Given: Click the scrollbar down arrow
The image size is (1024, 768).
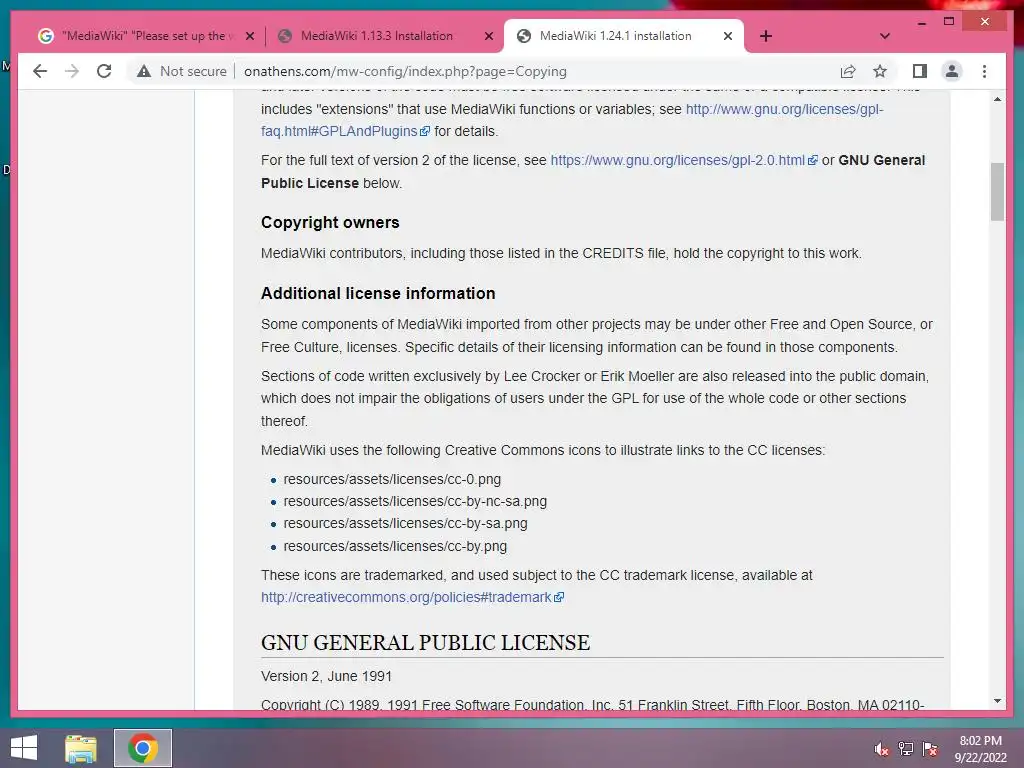Looking at the screenshot, I should click(x=997, y=701).
